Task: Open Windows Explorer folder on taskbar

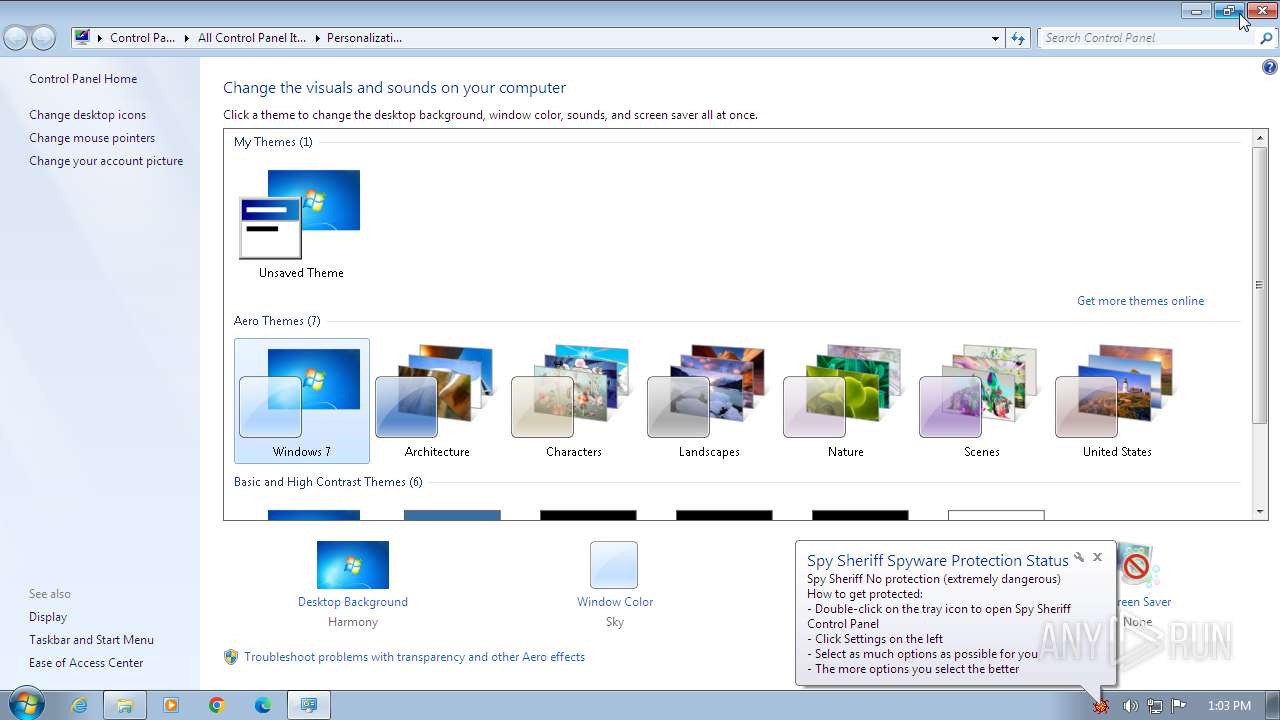Action: click(125, 705)
